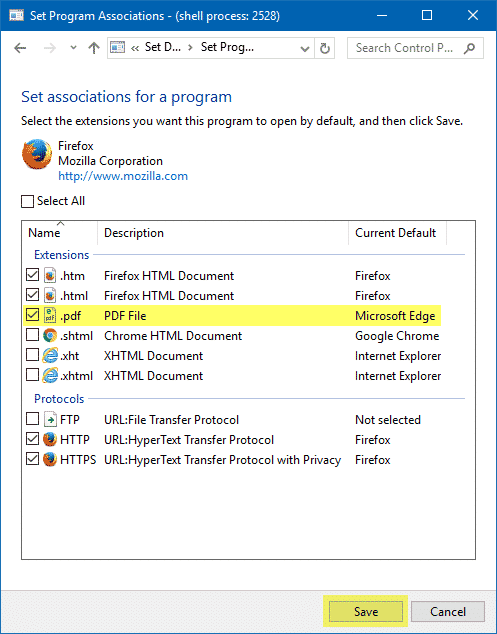Uncheck the .htm extension checkbox
The image size is (497, 634).
tap(32, 275)
